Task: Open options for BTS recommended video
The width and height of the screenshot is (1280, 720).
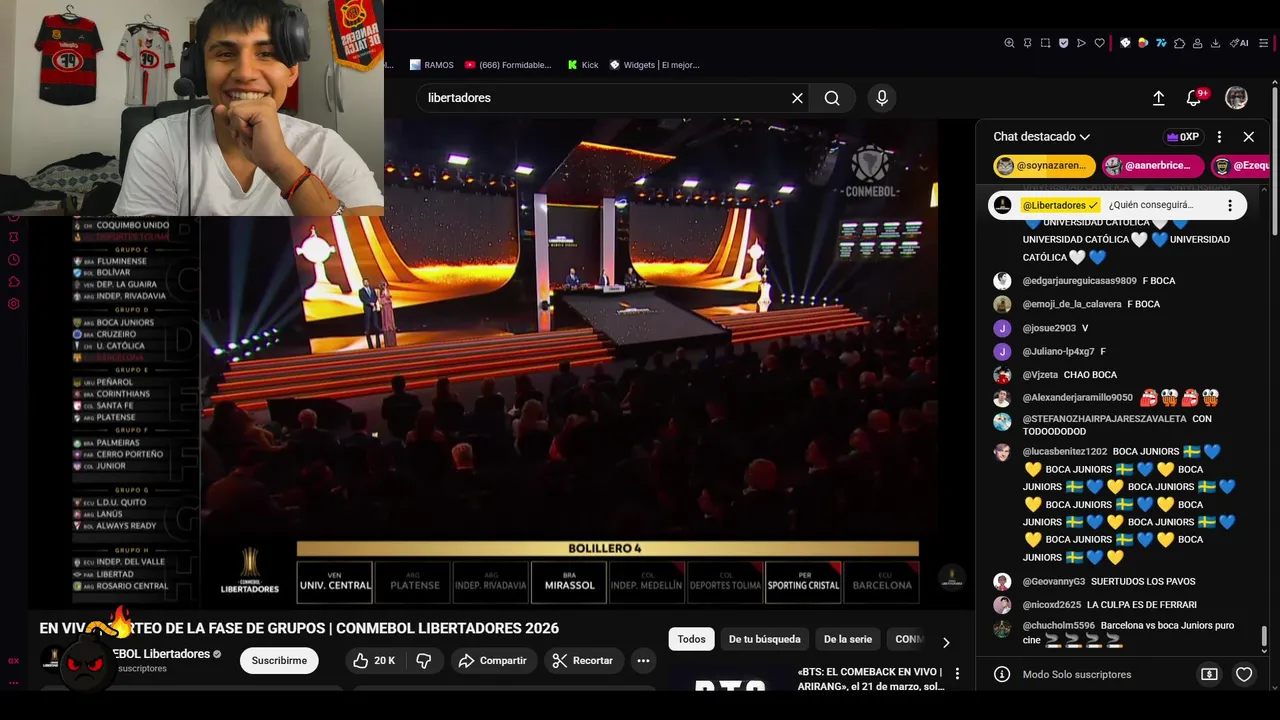Action: coord(957,674)
